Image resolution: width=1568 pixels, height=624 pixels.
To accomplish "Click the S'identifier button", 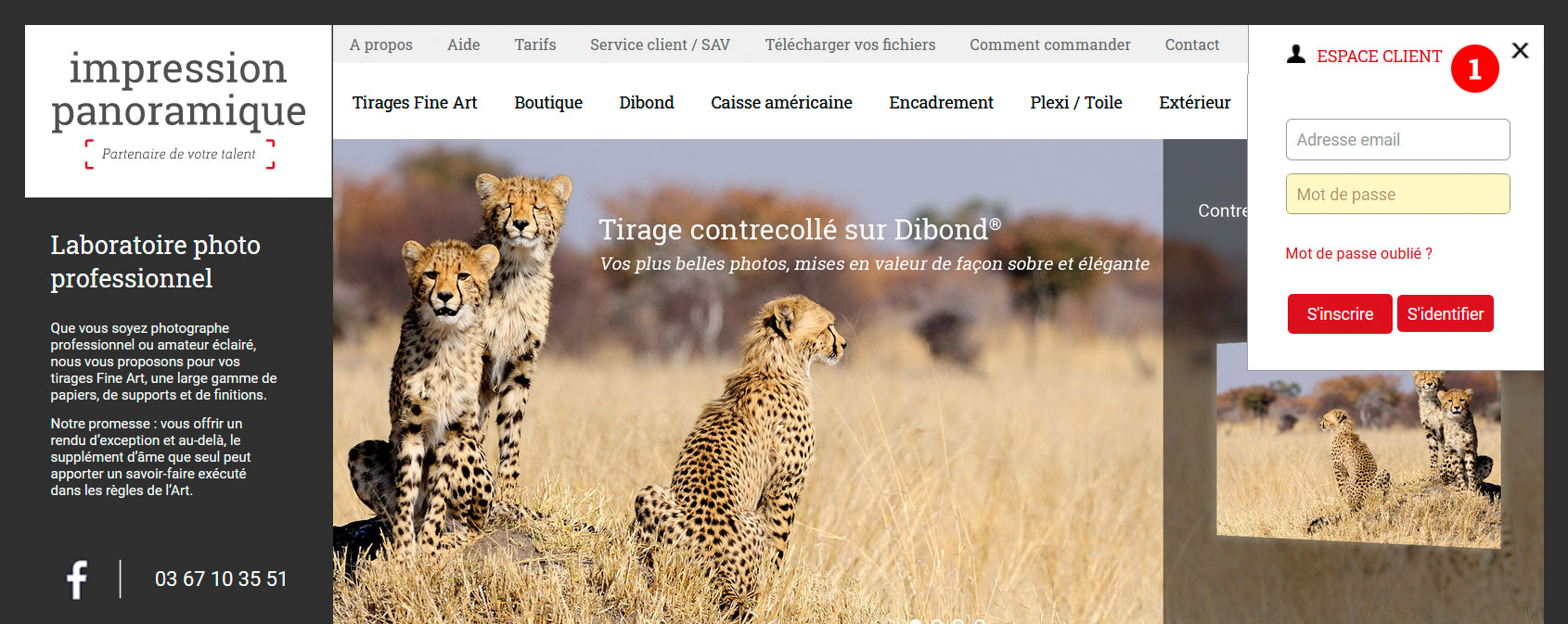I will tap(1446, 314).
